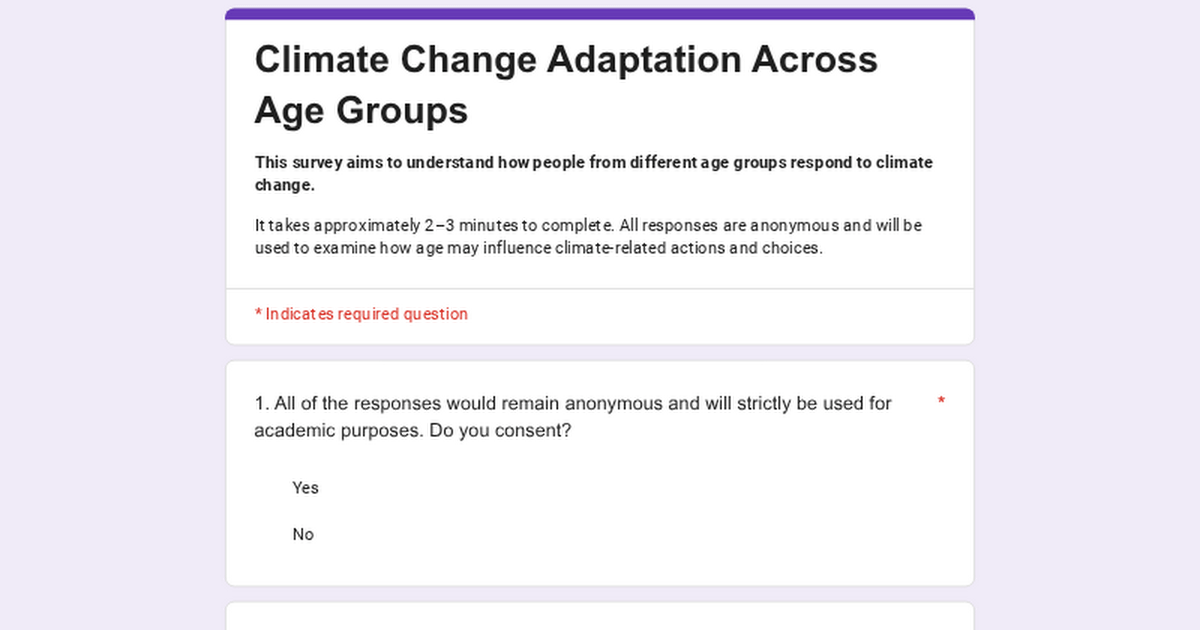Select the "No" consent option
The image size is (1200, 630).
pos(303,535)
